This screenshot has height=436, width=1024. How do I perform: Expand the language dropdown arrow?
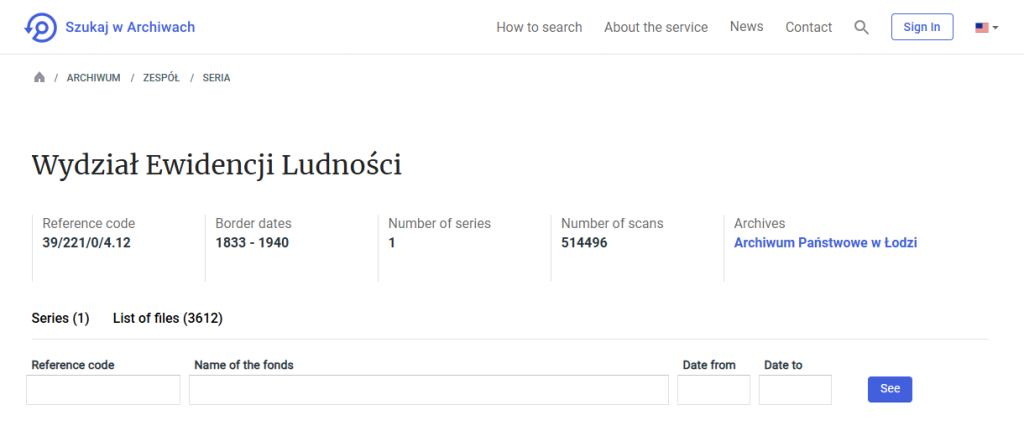click(995, 27)
